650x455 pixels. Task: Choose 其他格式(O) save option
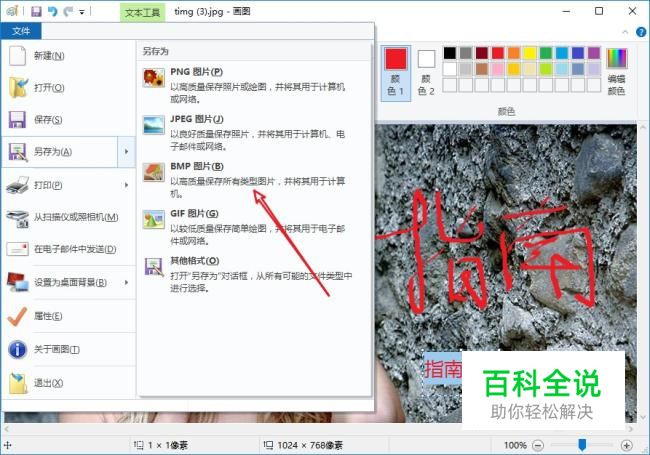tap(254, 273)
